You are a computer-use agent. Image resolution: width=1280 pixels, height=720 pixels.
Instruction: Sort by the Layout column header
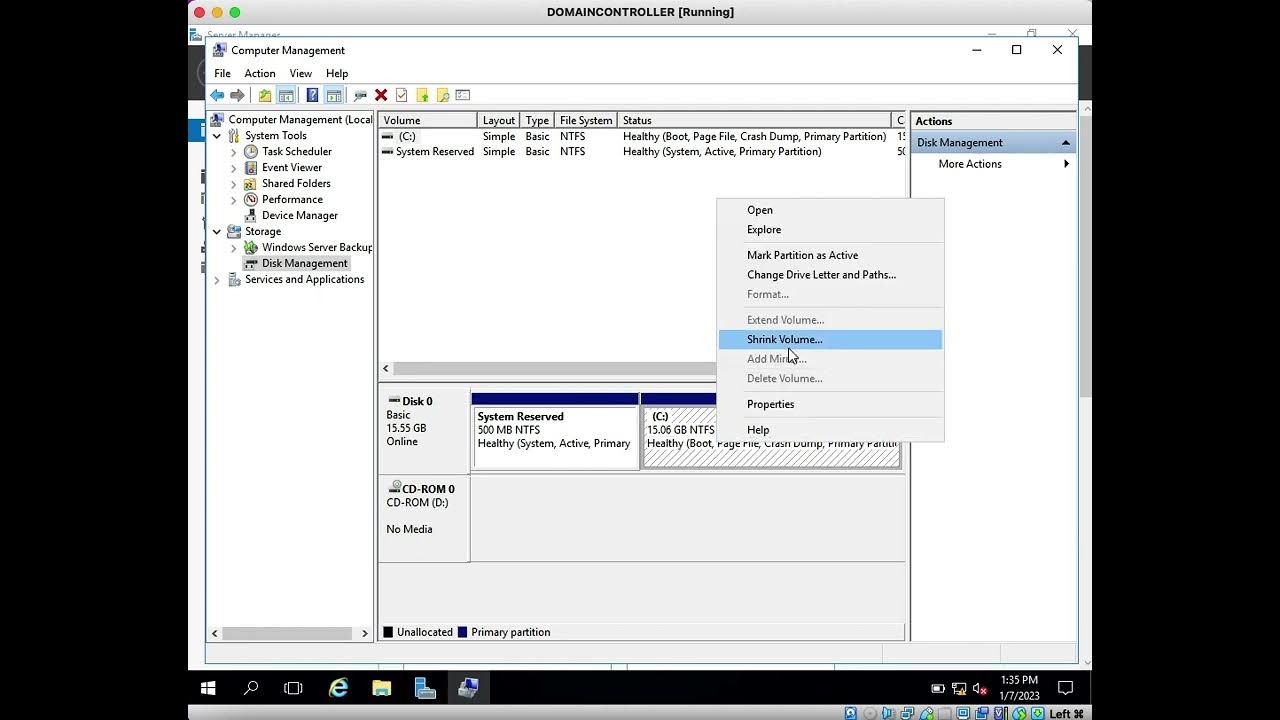[499, 120]
